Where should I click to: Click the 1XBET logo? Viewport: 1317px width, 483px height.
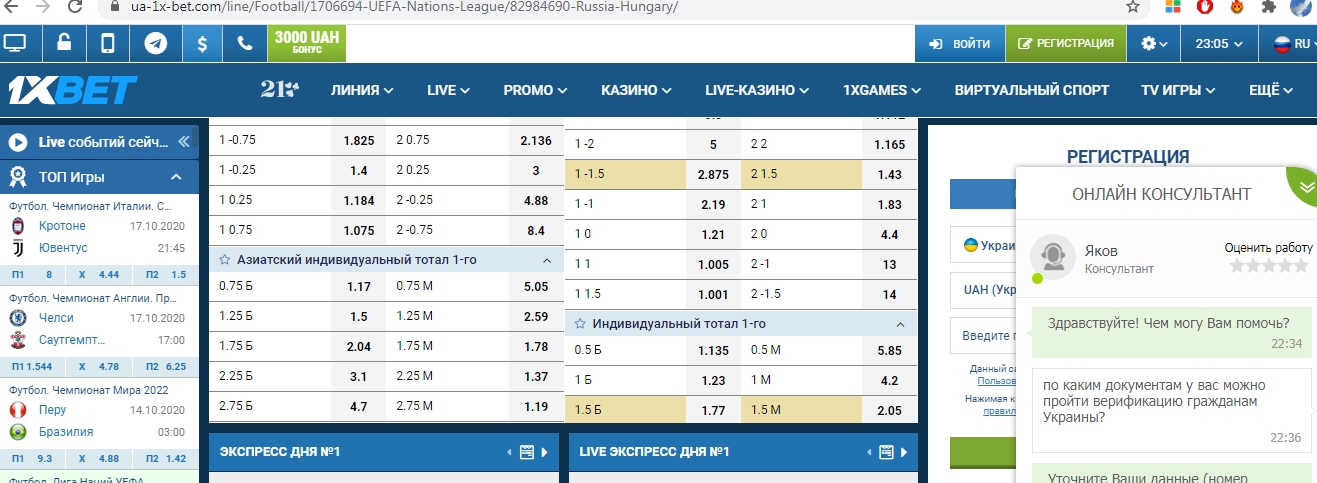(72, 90)
